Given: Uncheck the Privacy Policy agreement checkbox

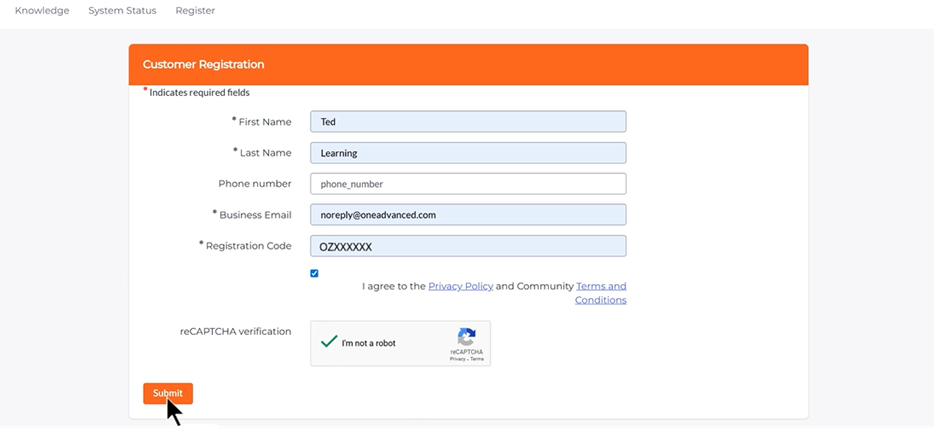Looking at the screenshot, I should [x=314, y=273].
